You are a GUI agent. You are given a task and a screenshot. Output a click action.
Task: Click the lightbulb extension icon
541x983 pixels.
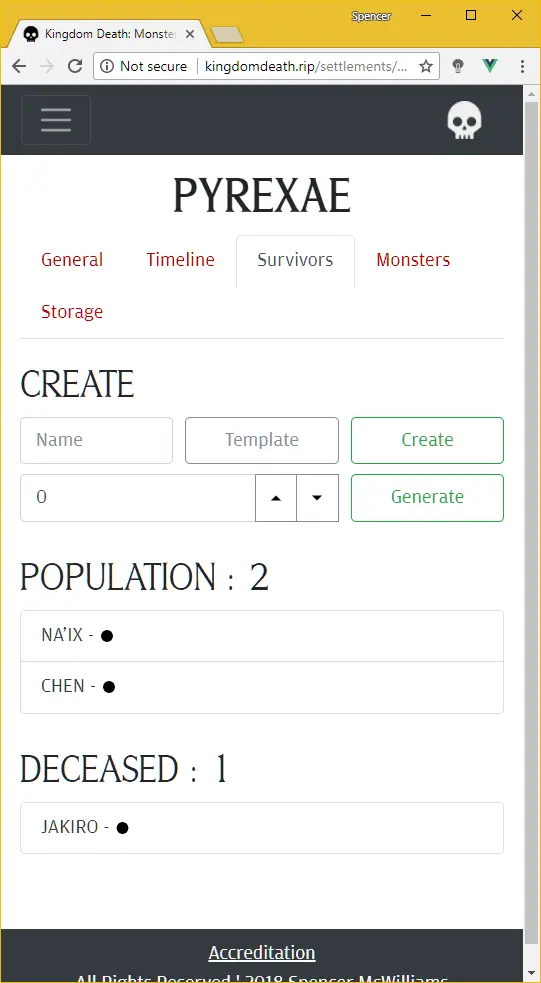pos(458,66)
